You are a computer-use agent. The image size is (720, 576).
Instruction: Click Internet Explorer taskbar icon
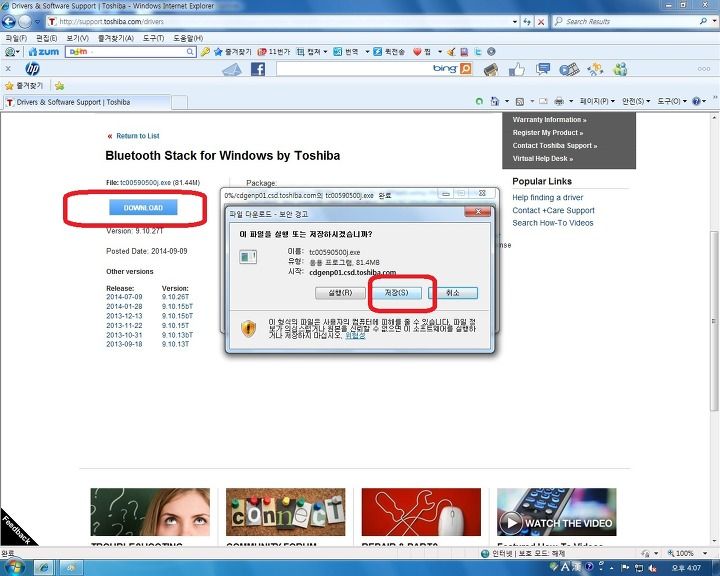(44, 568)
